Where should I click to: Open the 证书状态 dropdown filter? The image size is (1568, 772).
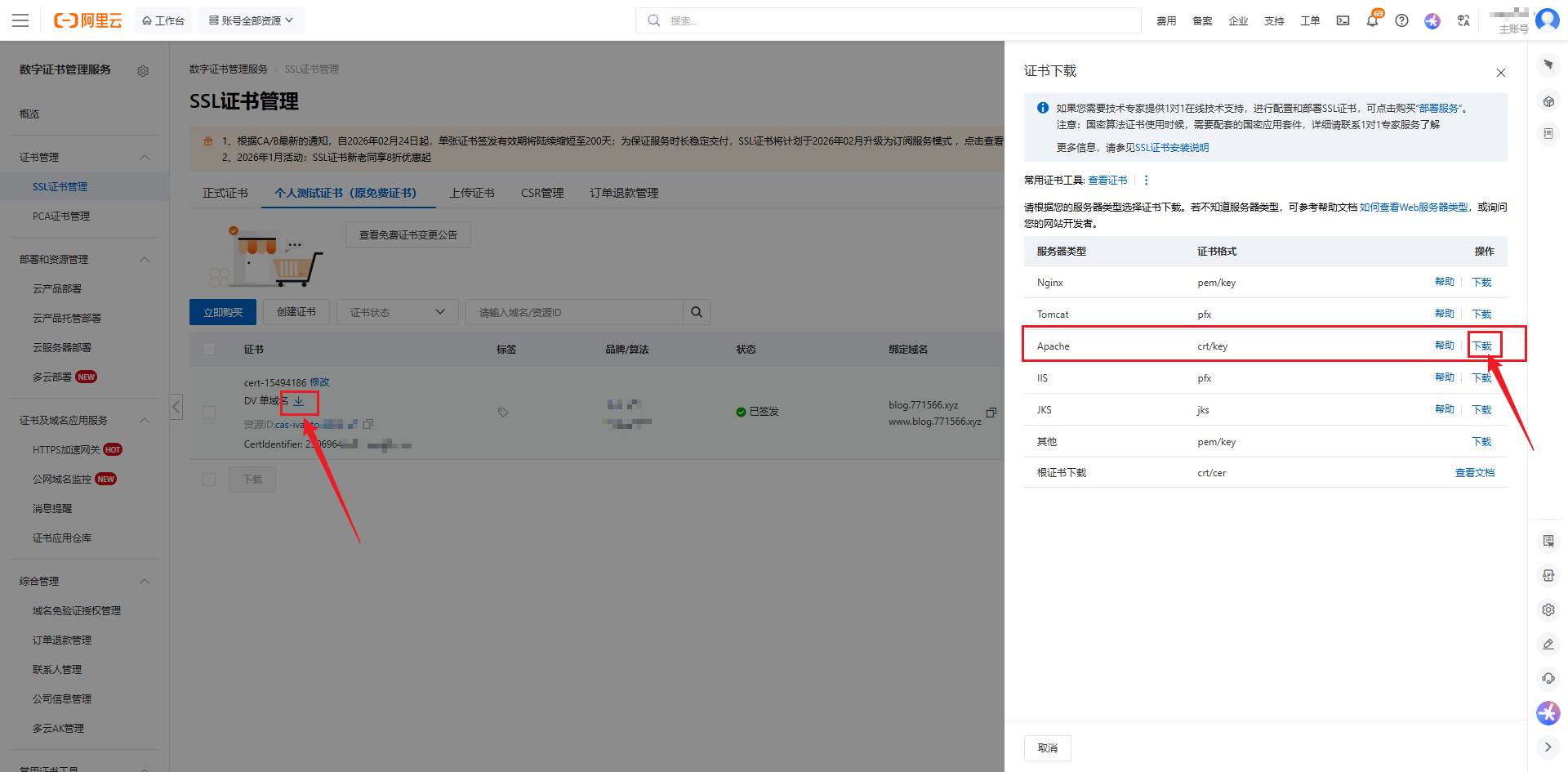(x=397, y=312)
